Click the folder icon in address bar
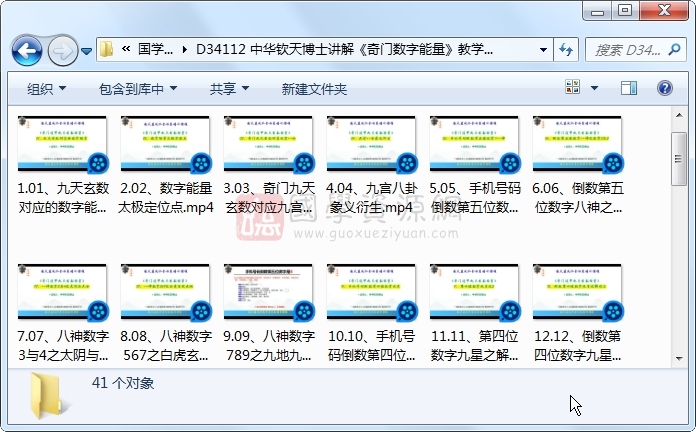 [107, 49]
